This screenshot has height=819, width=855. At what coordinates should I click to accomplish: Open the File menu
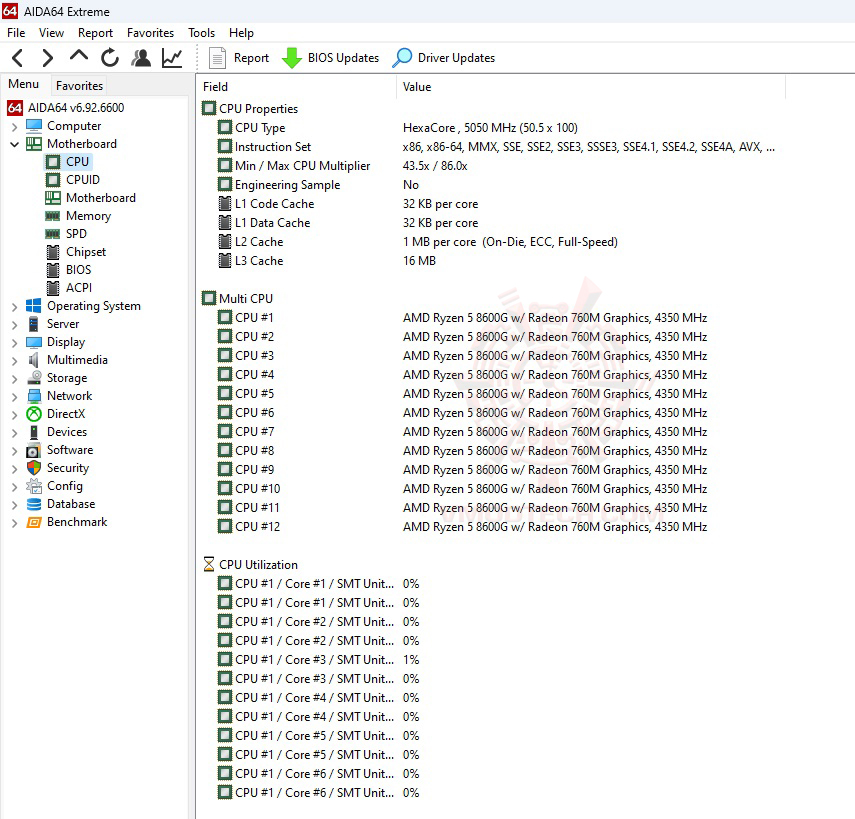point(16,33)
